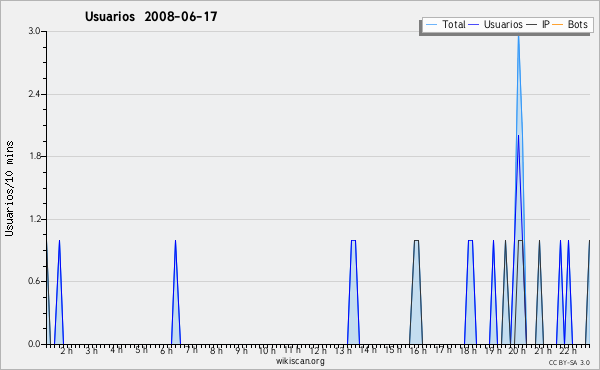The height and width of the screenshot is (370, 600).
Task: Click the '8 h' x-axis label
Action: 216,351
